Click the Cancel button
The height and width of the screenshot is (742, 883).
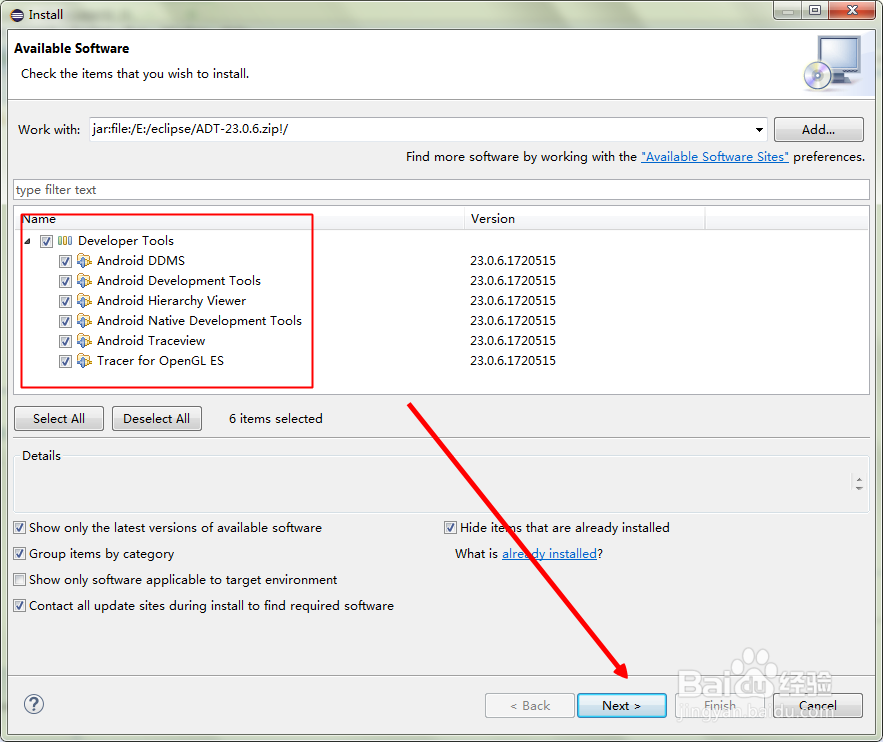point(818,705)
